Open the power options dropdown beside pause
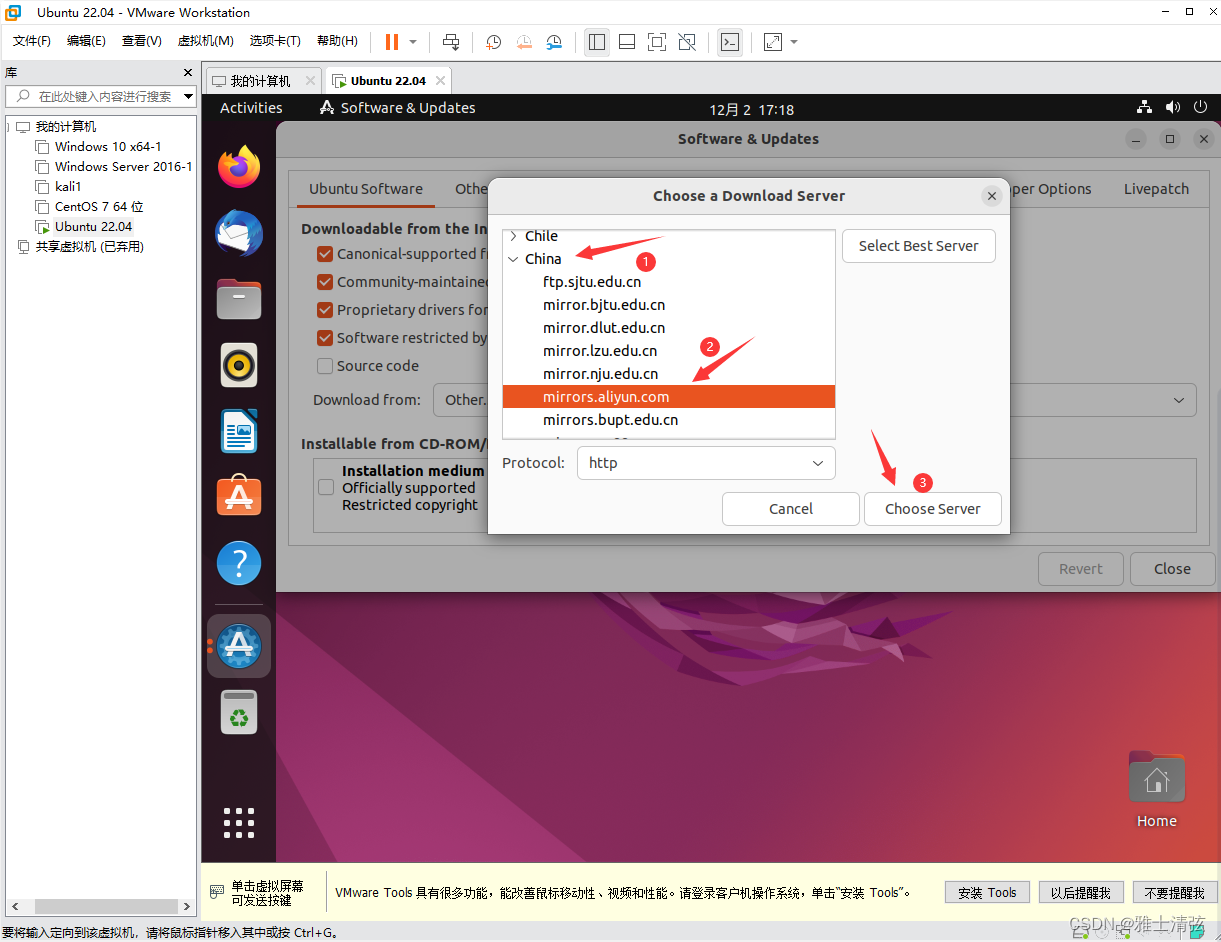The image size is (1221, 942). 413,42
